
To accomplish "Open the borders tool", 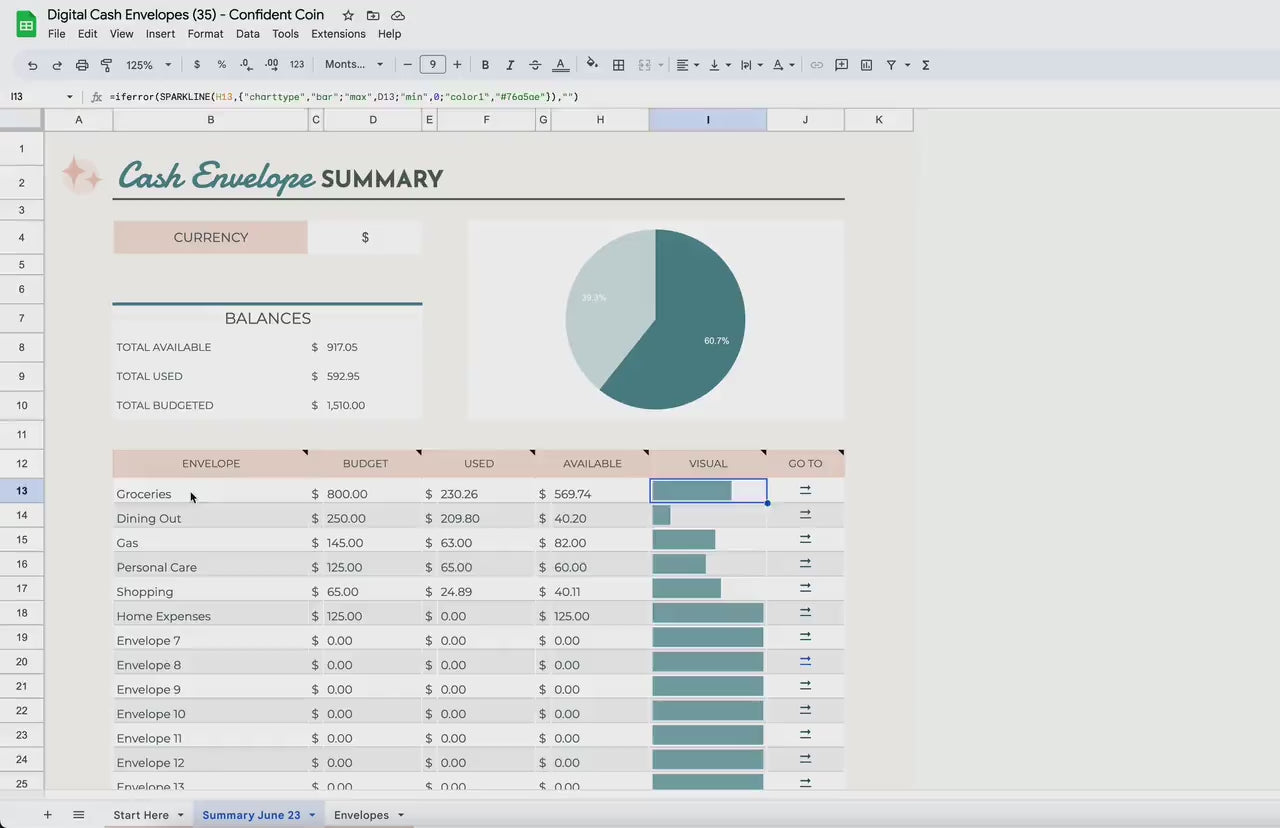I will pyautogui.click(x=619, y=65).
